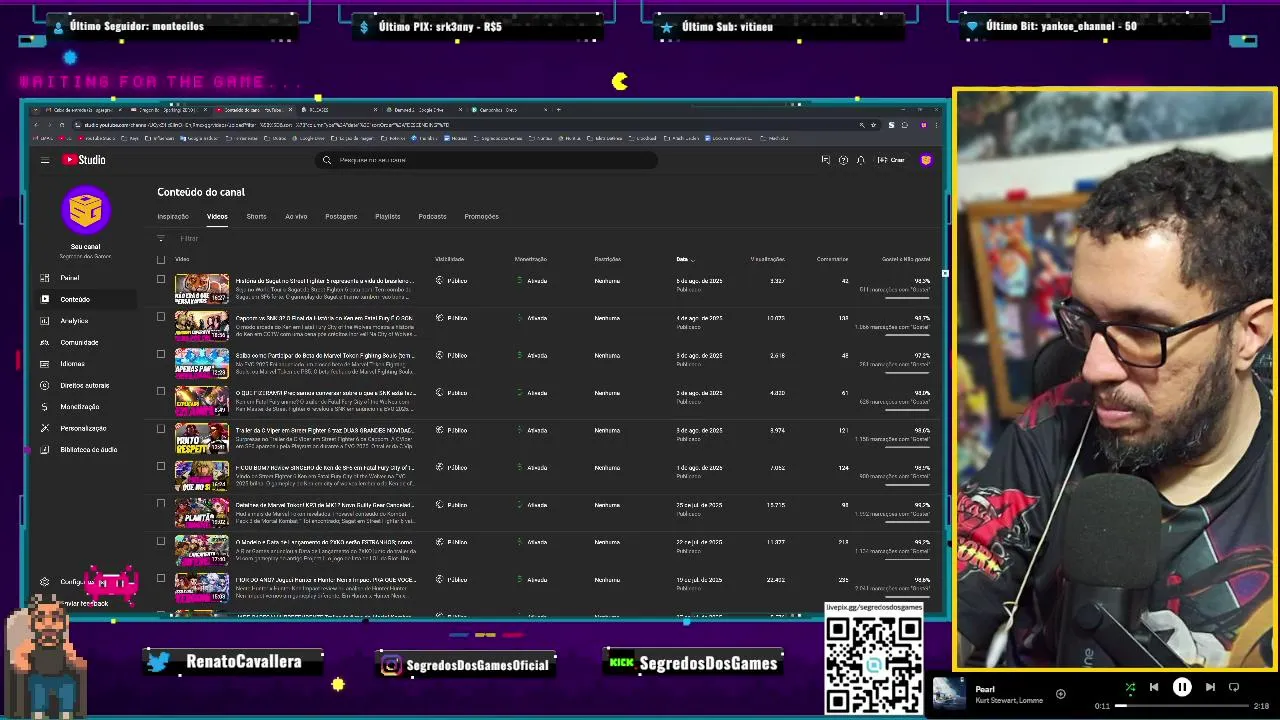Open the Studio notifications bell
Viewport: 1280px width, 720px height.
coord(860,160)
